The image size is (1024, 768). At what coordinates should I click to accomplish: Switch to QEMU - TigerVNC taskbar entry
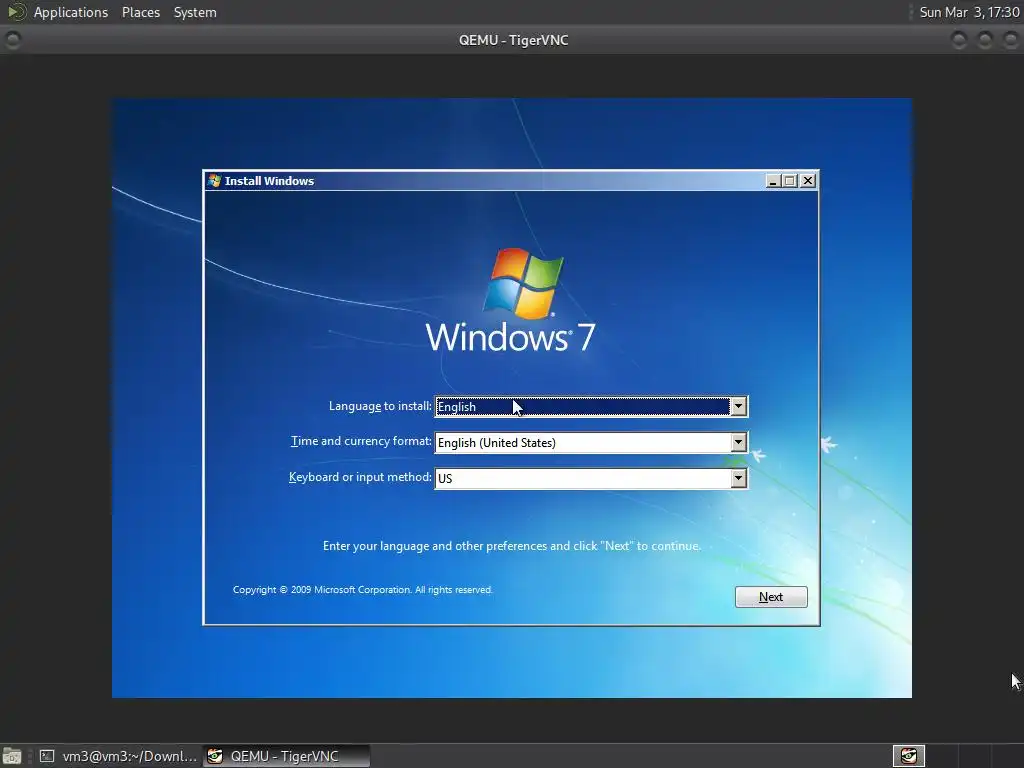tap(286, 756)
